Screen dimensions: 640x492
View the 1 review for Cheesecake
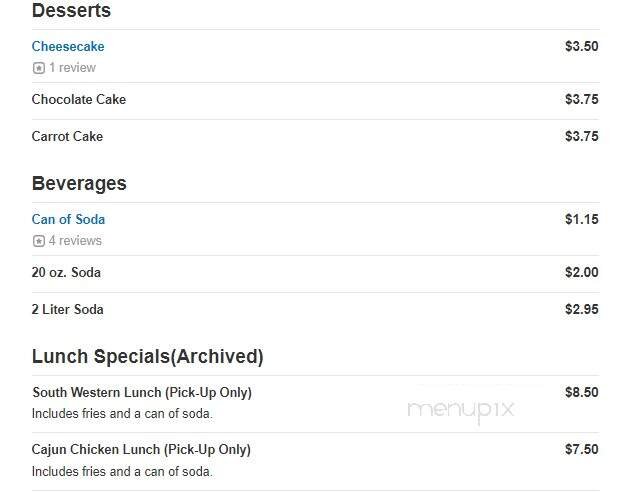click(72, 68)
